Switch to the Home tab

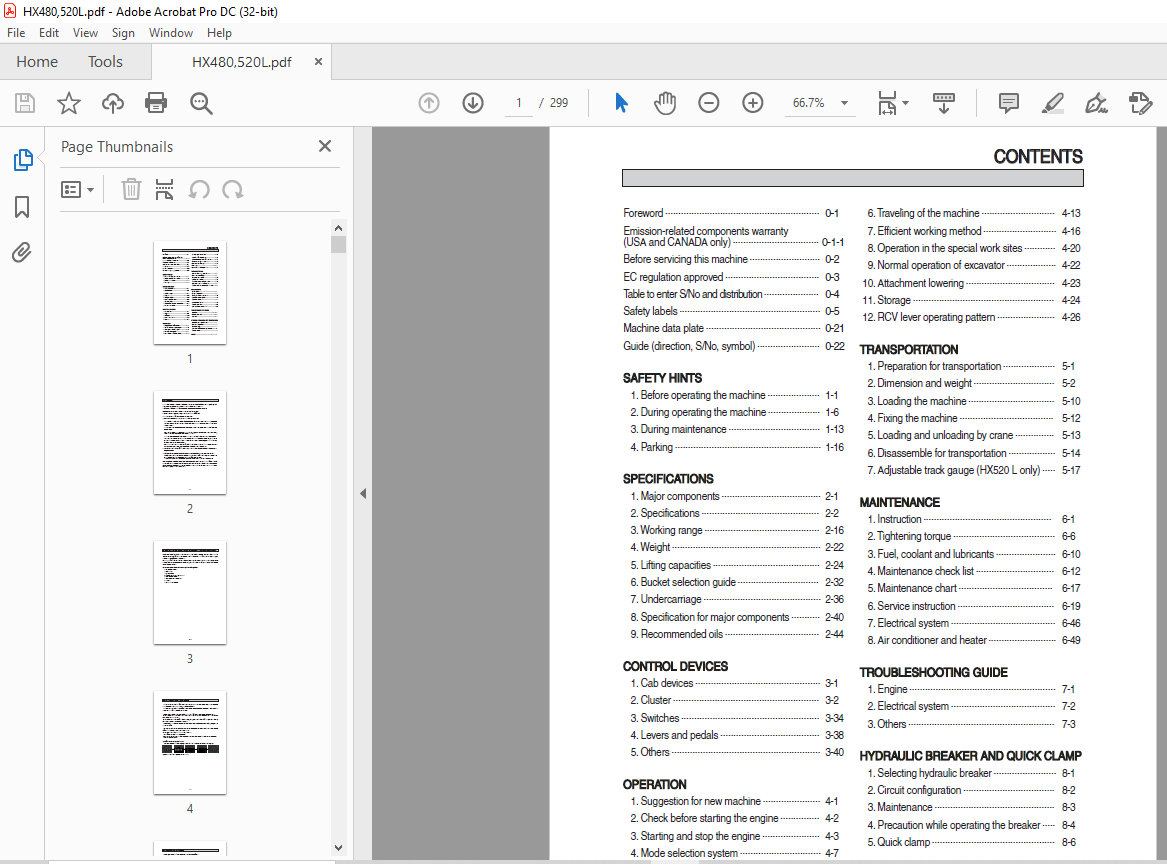tap(37, 62)
